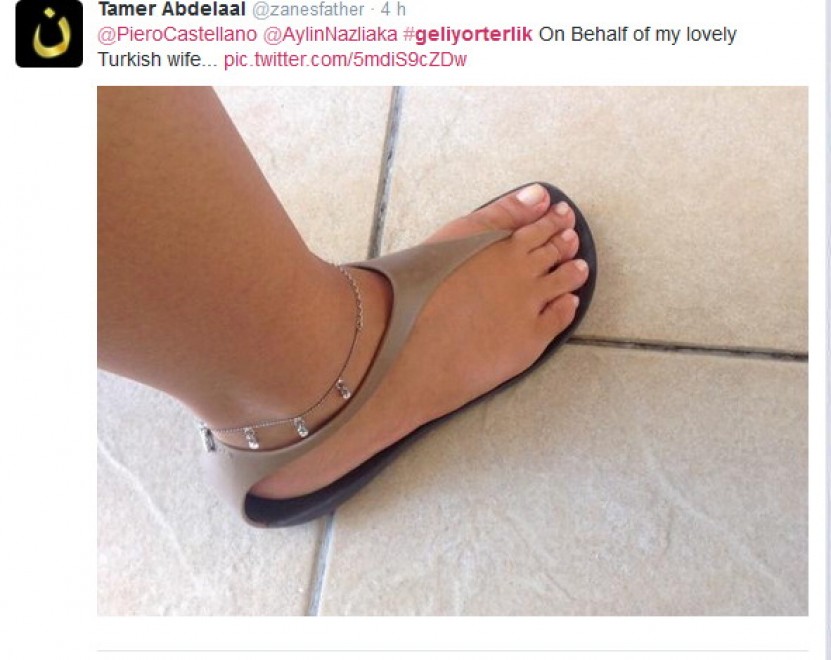
Task: Open the @AylinNazliaka mention
Action: point(330,34)
